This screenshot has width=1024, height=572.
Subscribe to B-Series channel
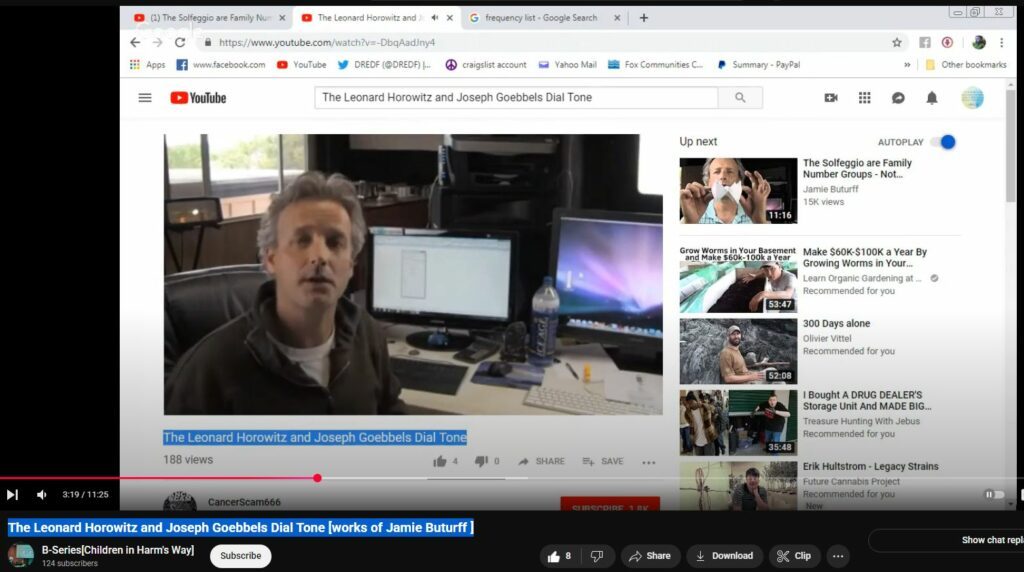(x=240, y=556)
